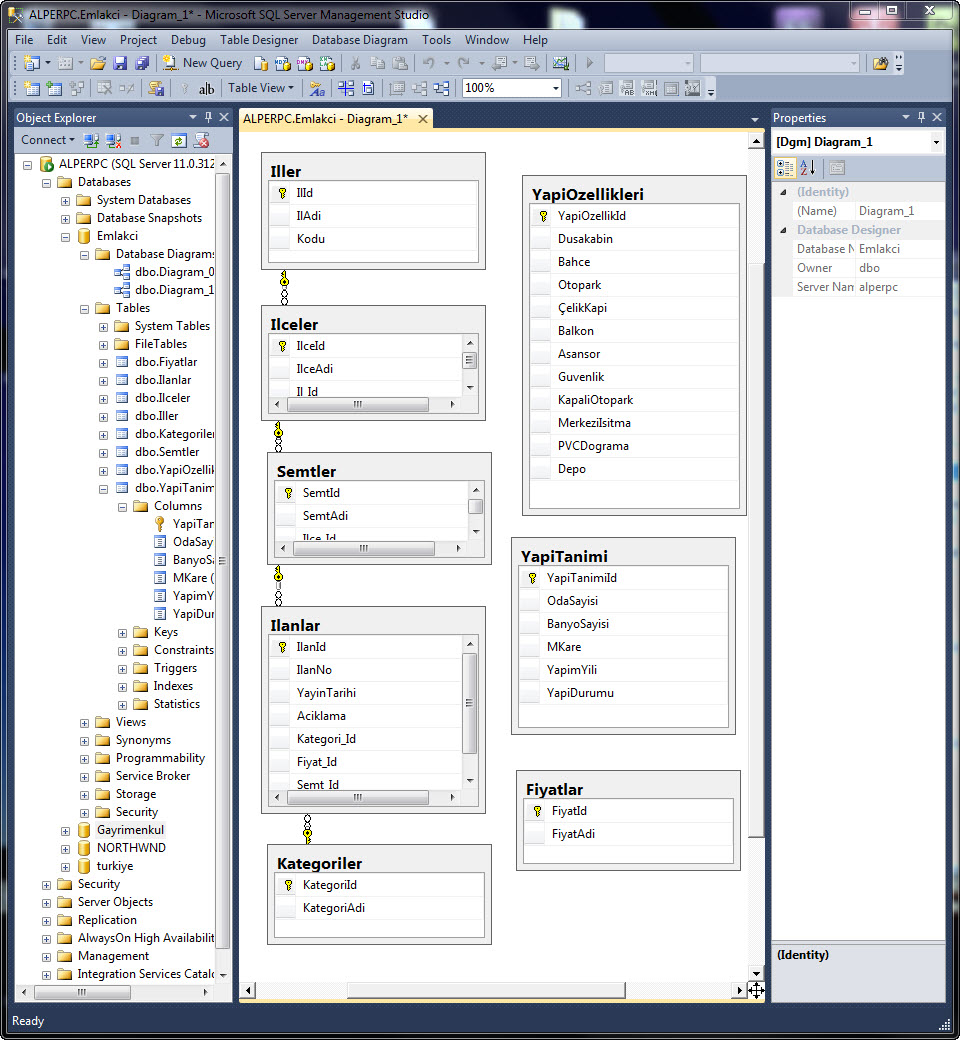
Task: Open the Debug menu
Action: click(x=188, y=40)
